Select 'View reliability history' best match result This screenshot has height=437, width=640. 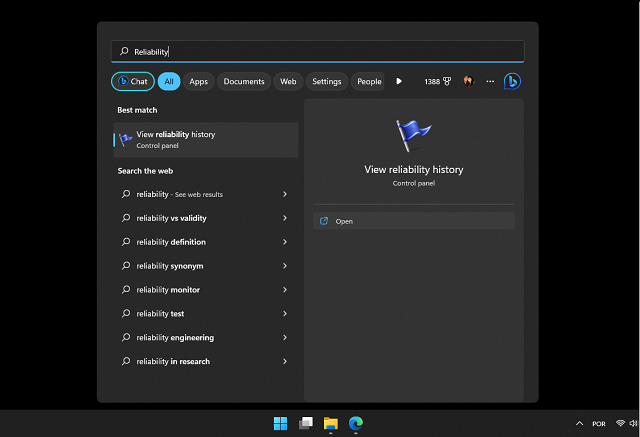pyautogui.click(x=205, y=140)
